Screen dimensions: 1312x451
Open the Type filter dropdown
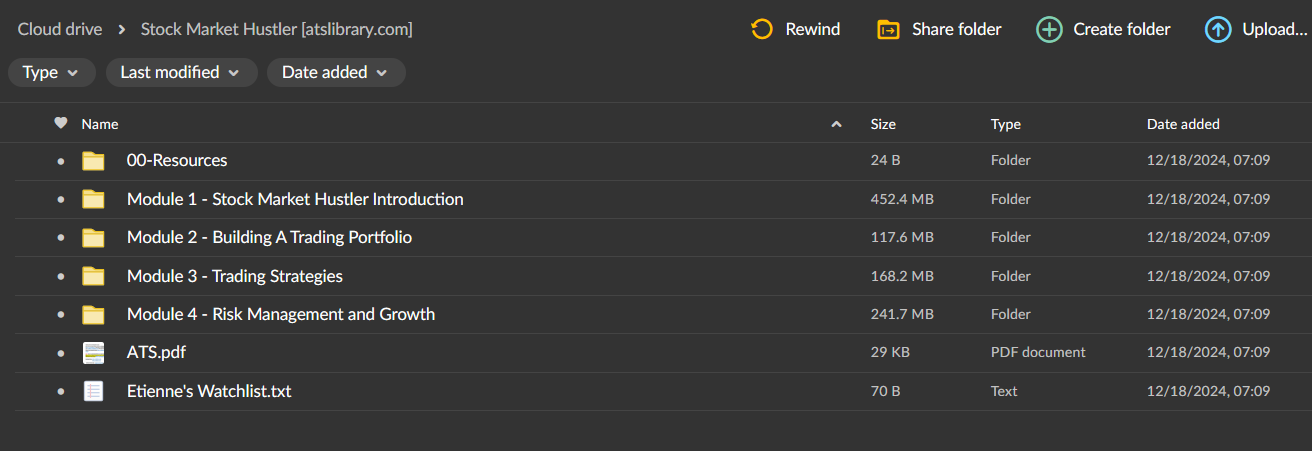tap(51, 72)
